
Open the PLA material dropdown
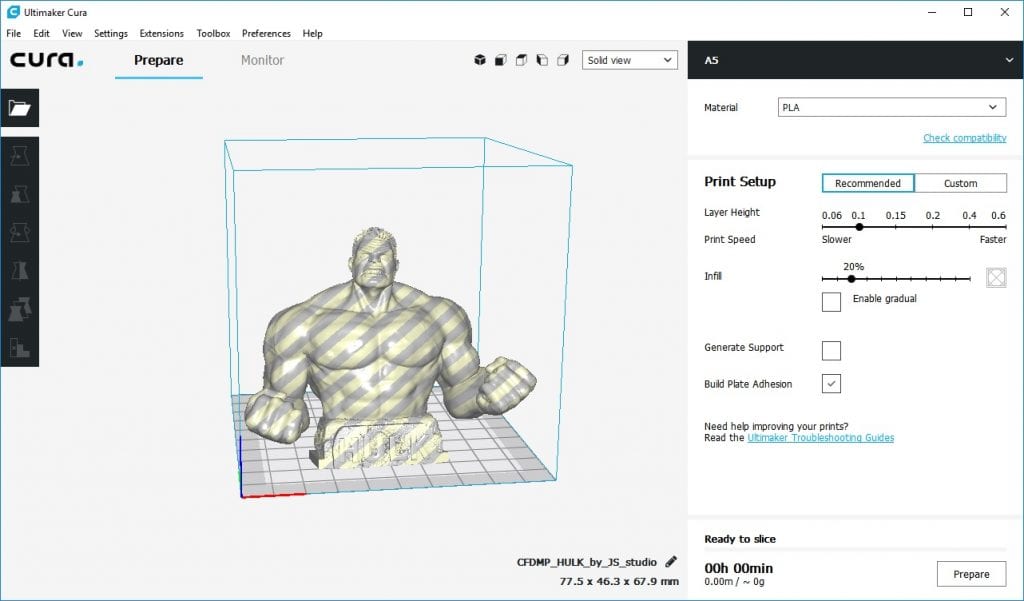(x=892, y=107)
